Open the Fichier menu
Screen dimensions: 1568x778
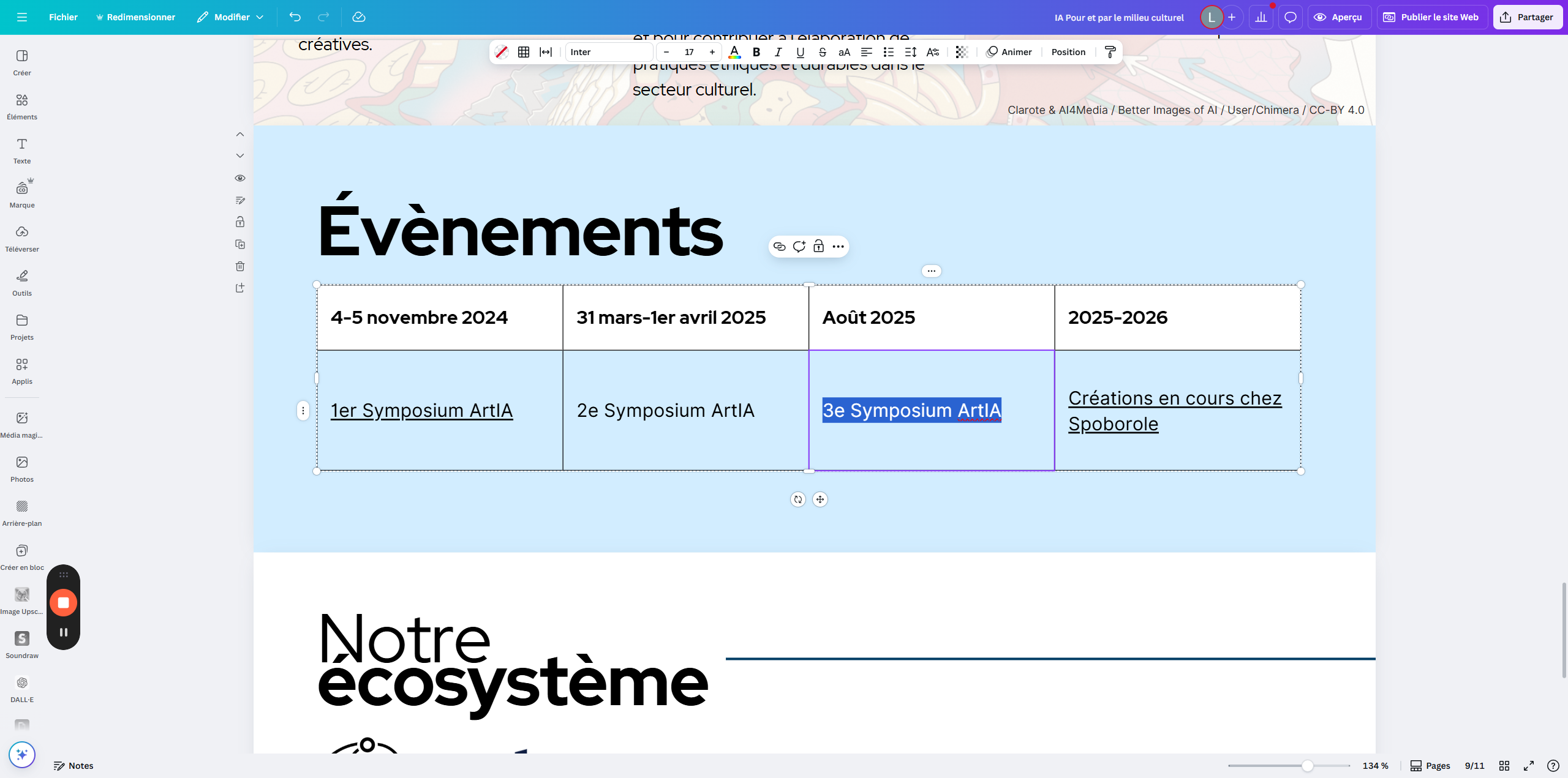tap(63, 17)
